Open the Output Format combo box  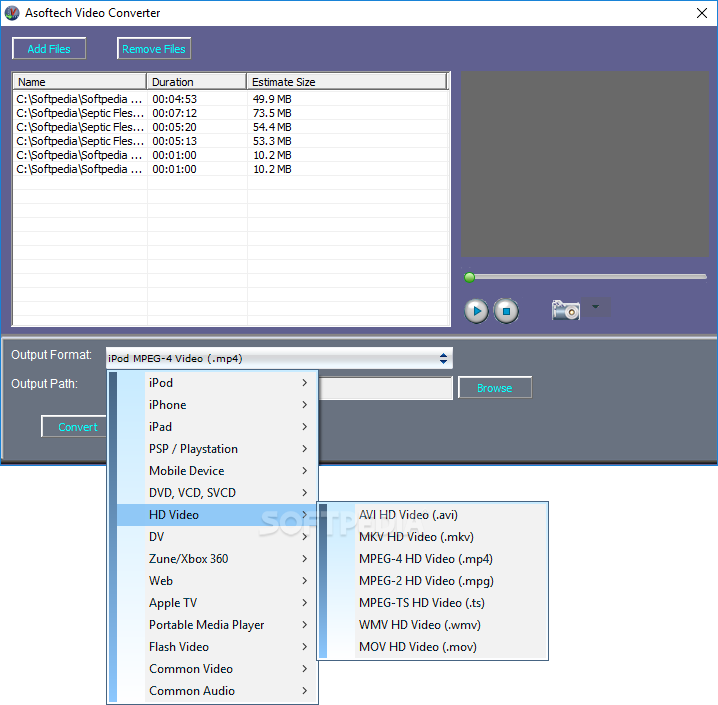coord(279,358)
